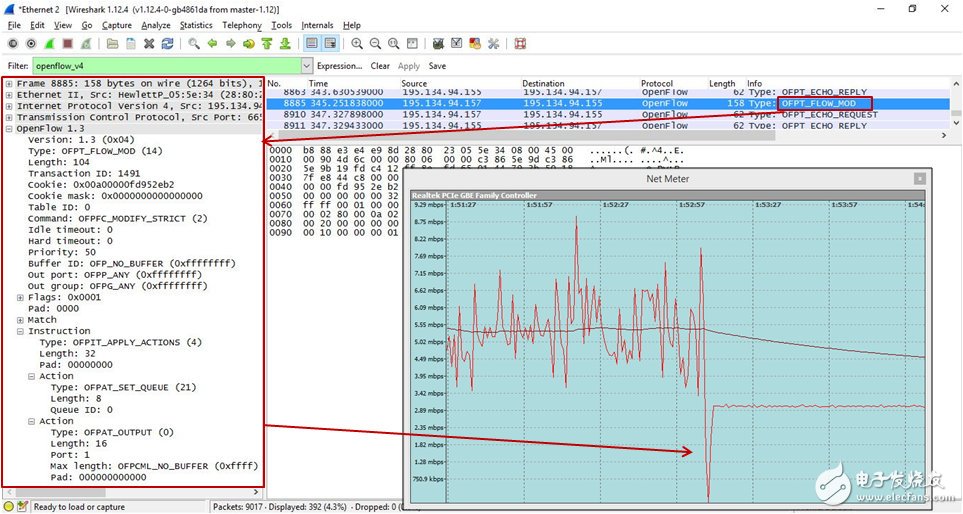
Task: Start a new live capture
Action: tap(48, 44)
